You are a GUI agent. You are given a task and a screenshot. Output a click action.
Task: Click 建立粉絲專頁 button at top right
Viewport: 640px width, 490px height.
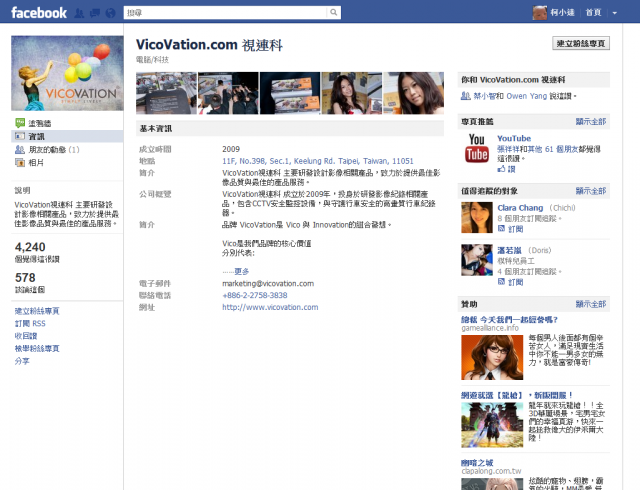coord(581,43)
